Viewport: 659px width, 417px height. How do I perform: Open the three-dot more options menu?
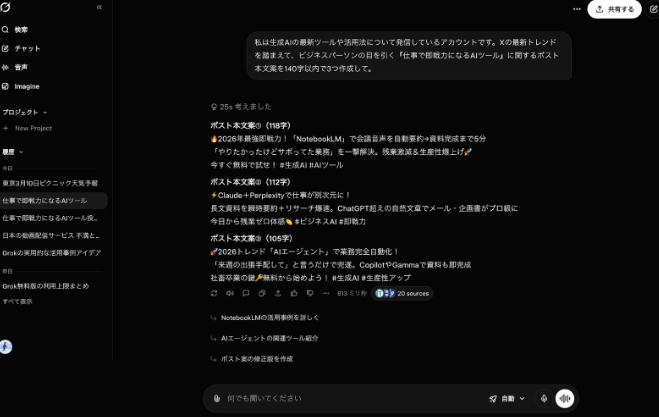(577, 9)
